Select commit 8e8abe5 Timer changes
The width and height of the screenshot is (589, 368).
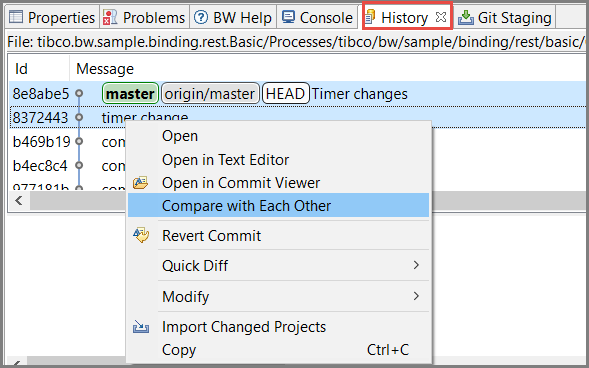tap(298, 94)
